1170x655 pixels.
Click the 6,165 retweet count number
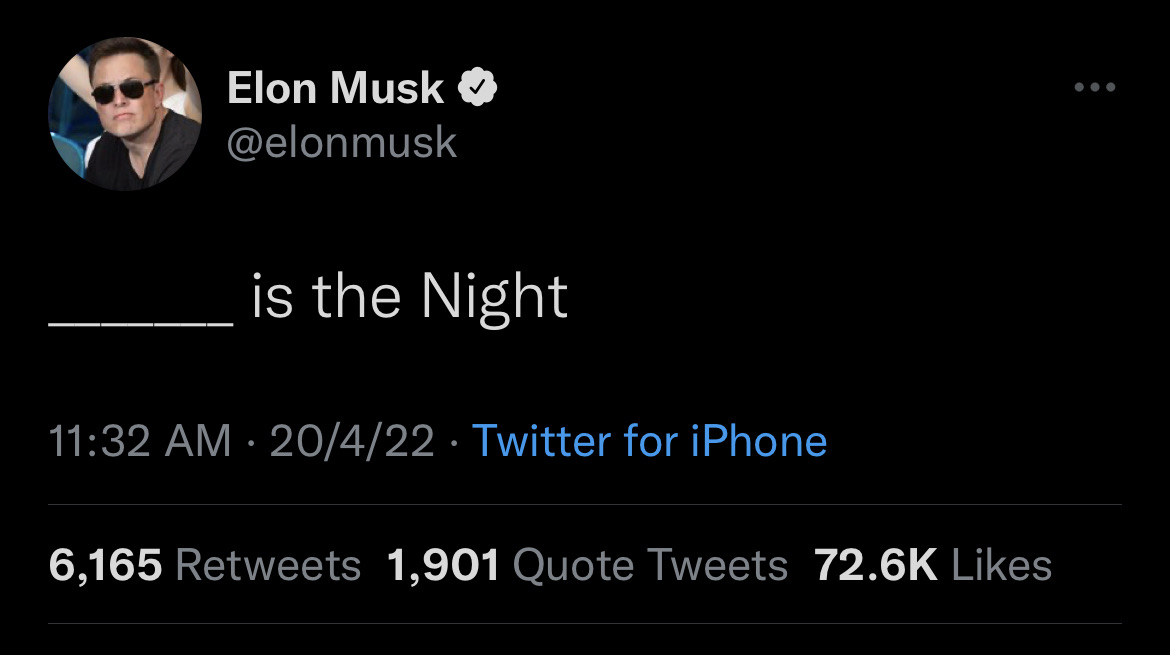pos(105,566)
